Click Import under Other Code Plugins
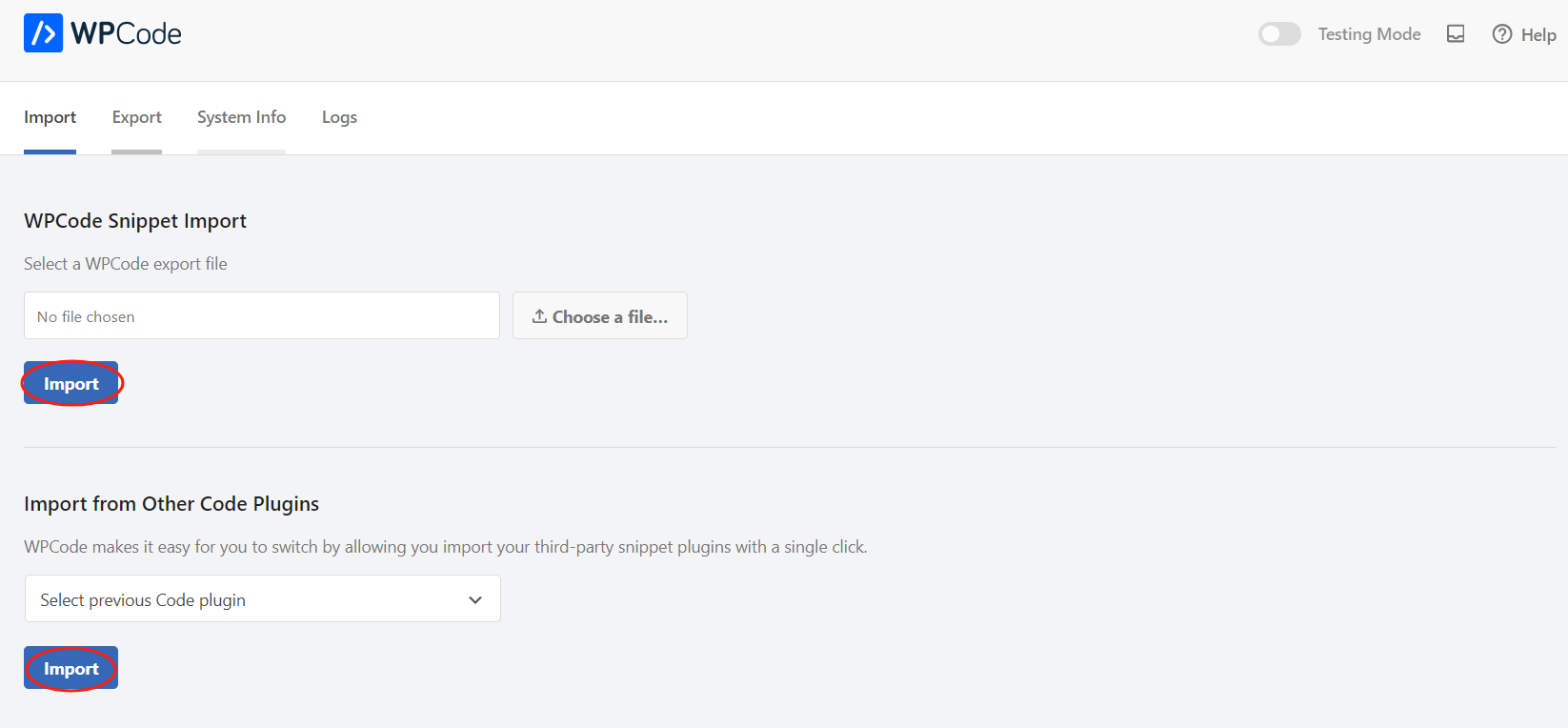 click(x=71, y=668)
